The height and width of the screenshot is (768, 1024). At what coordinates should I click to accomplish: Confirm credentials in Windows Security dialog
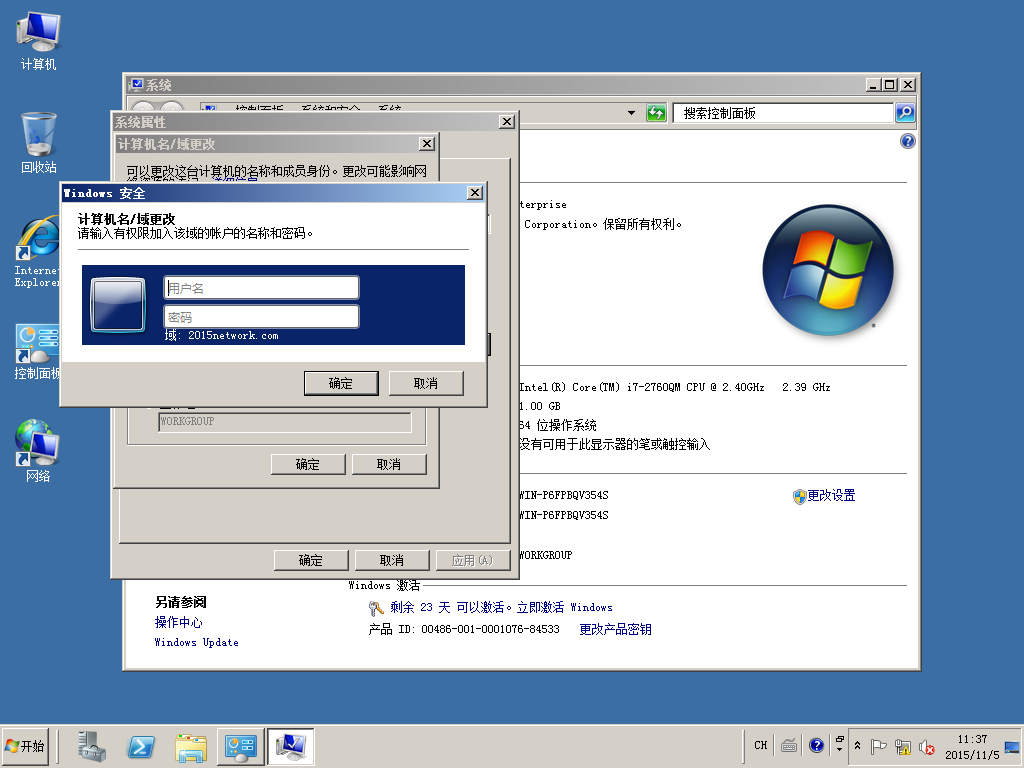pos(341,383)
